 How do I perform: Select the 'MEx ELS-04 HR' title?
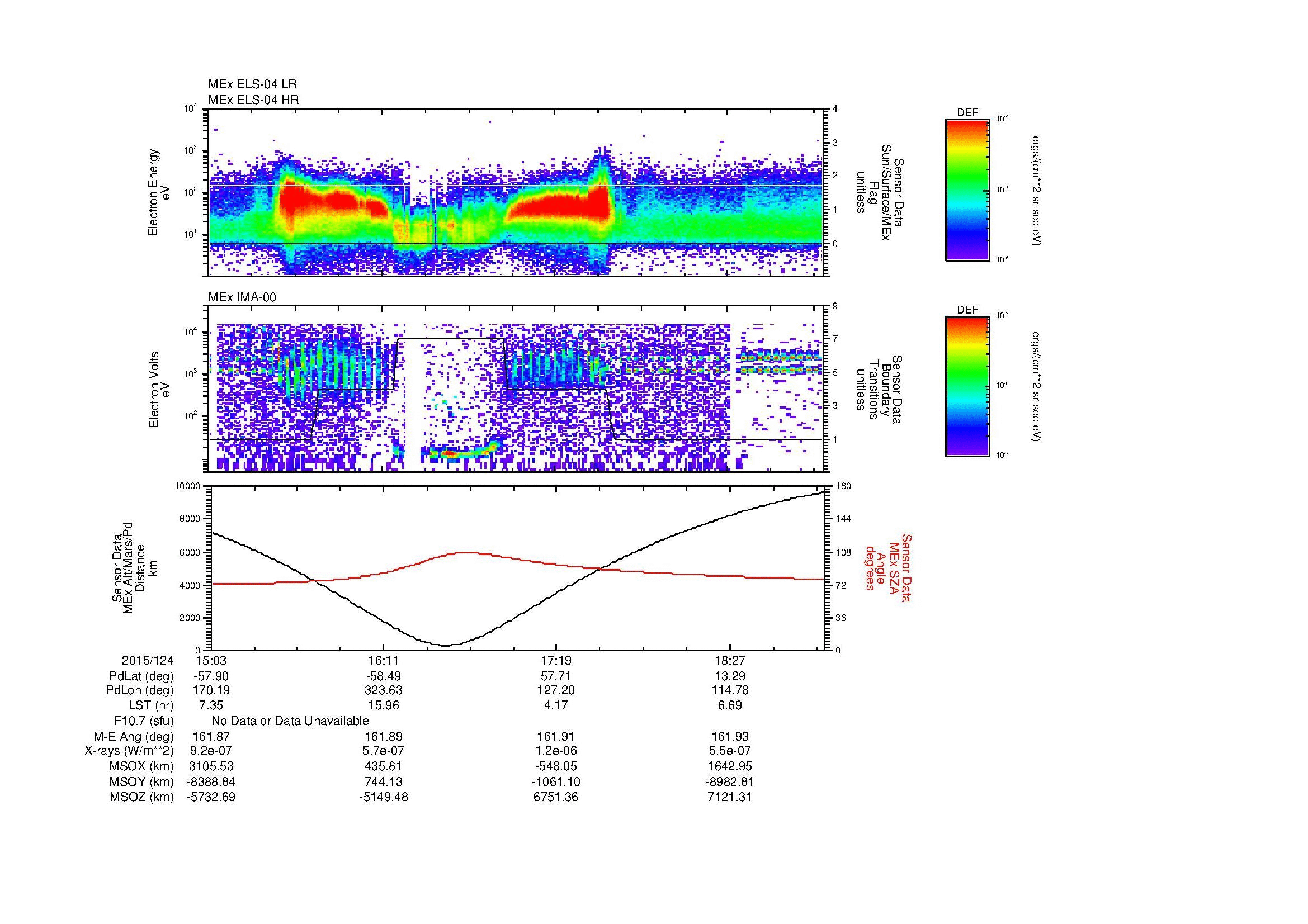253,99
